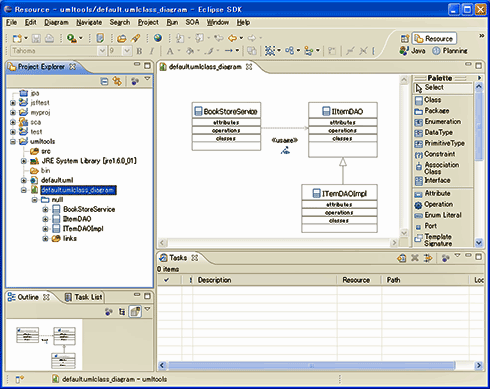The image size is (490, 389).
Task: Click the BookStoreService class box in diagram
Action: (226, 126)
